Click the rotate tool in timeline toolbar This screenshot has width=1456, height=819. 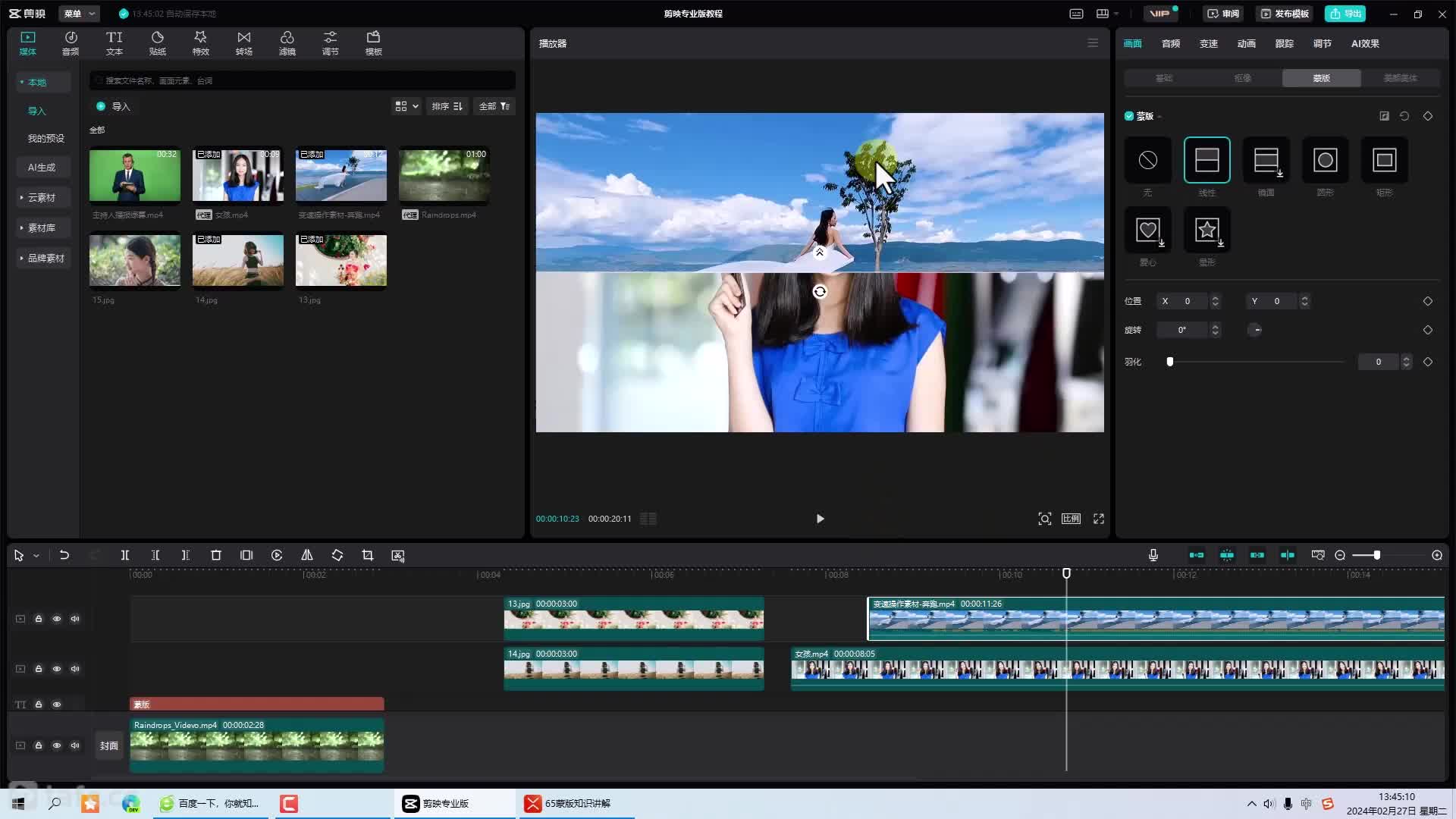click(337, 555)
